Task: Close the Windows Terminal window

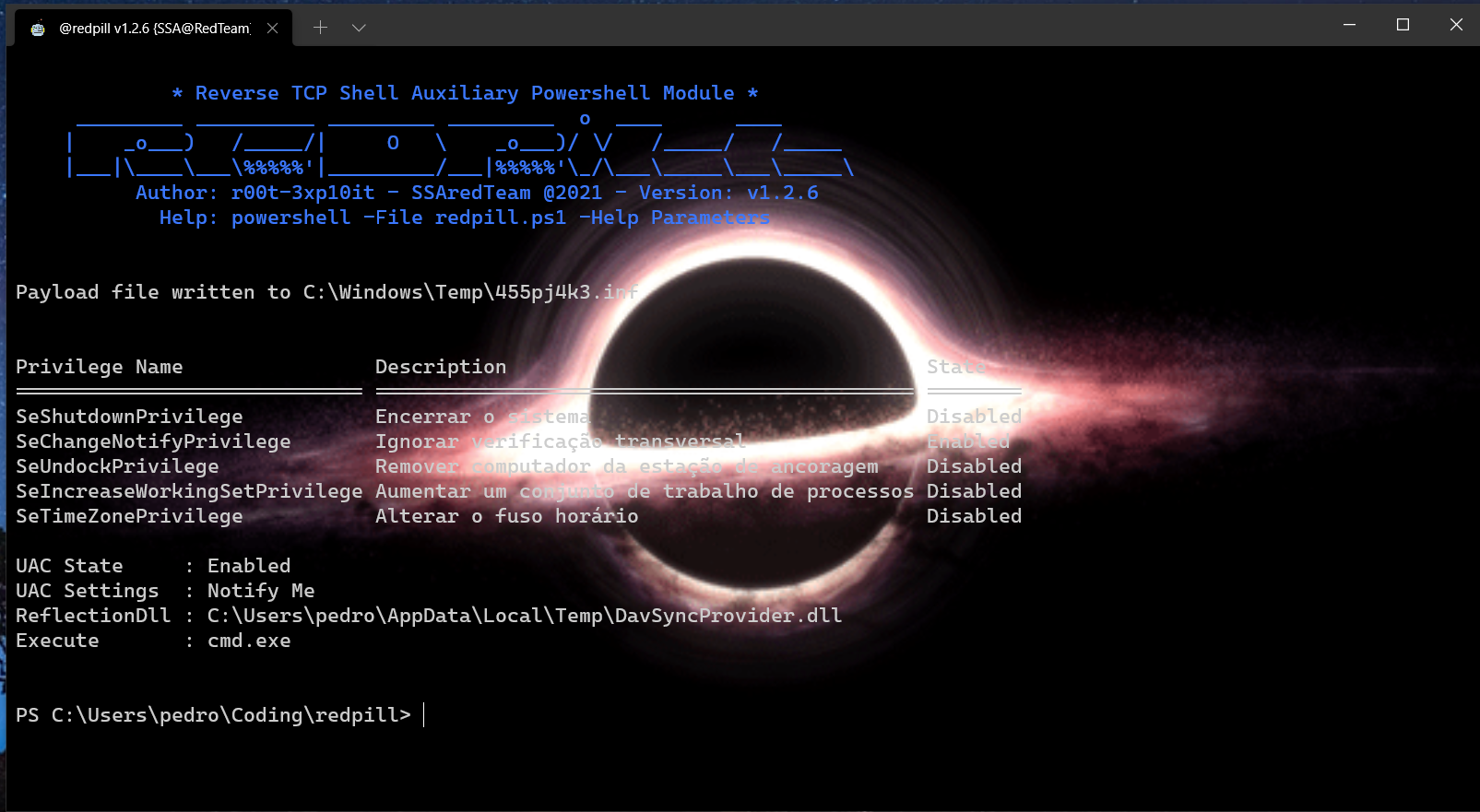Action: click(x=1456, y=25)
